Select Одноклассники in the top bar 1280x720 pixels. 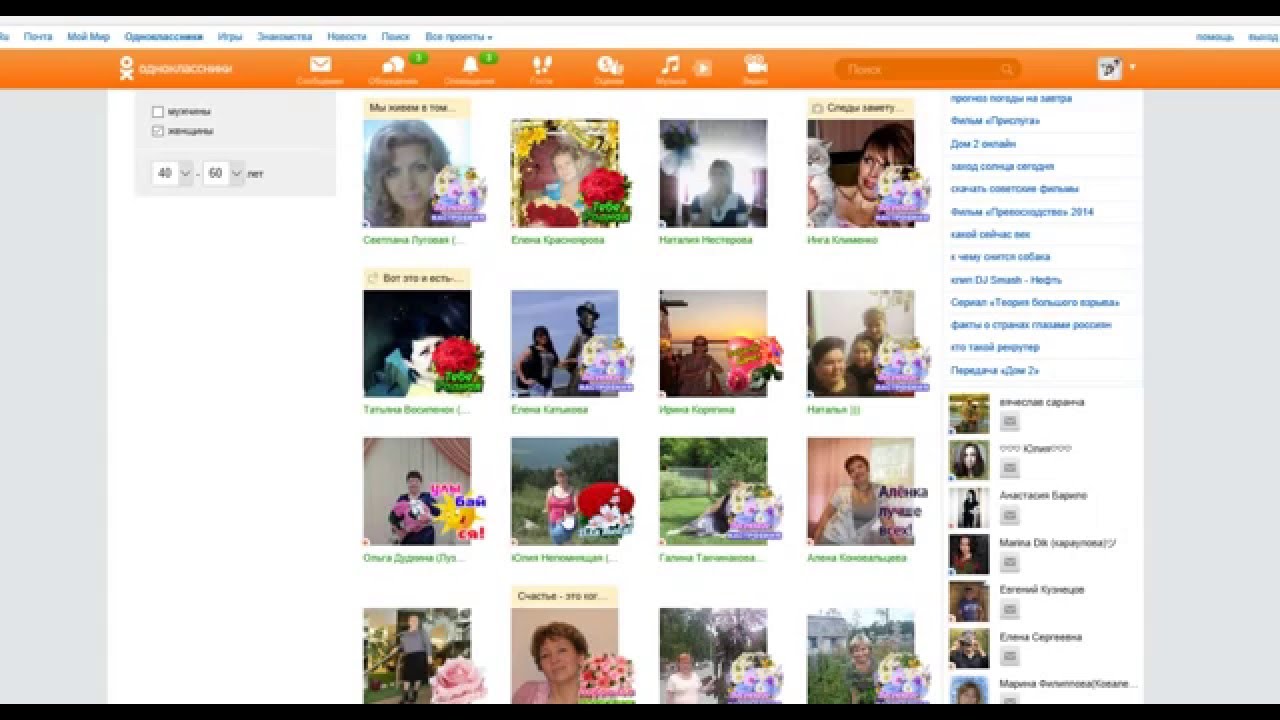click(x=164, y=37)
